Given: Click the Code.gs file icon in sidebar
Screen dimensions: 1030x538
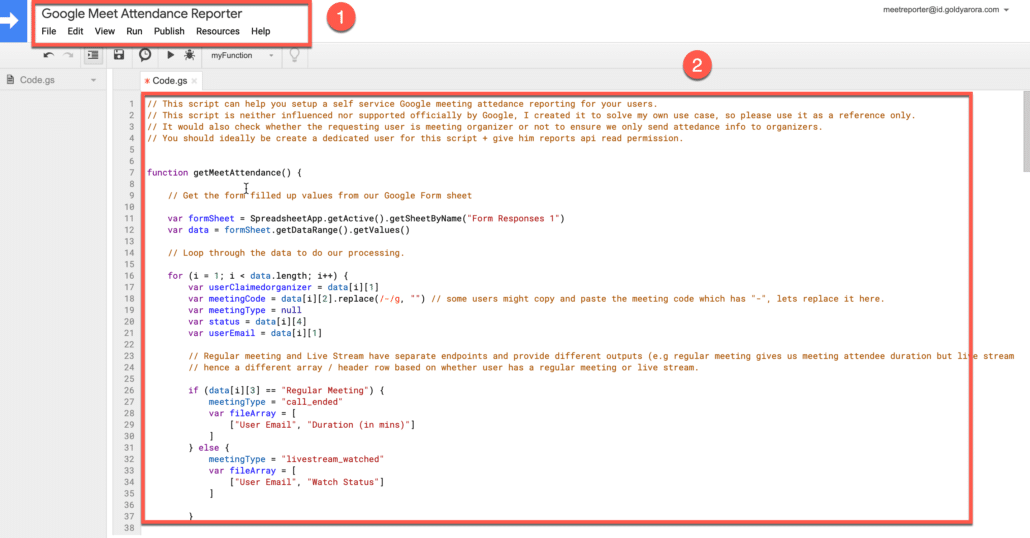Looking at the screenshot, I should coord(10,79).
